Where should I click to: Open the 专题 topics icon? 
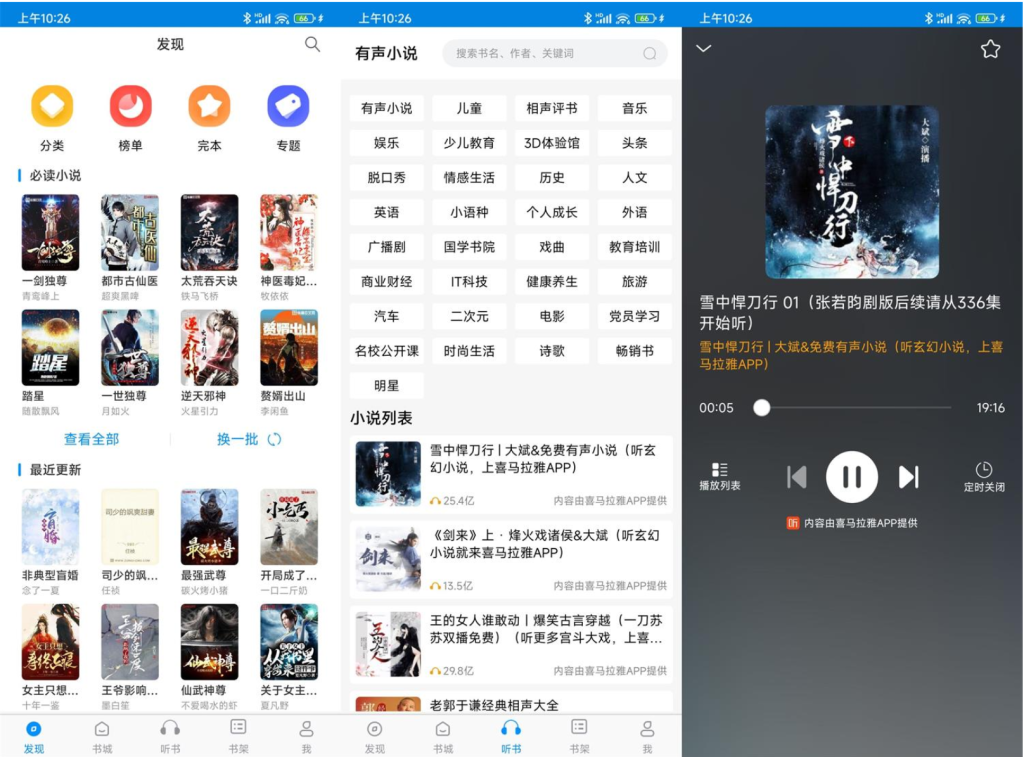pos(288,107)
